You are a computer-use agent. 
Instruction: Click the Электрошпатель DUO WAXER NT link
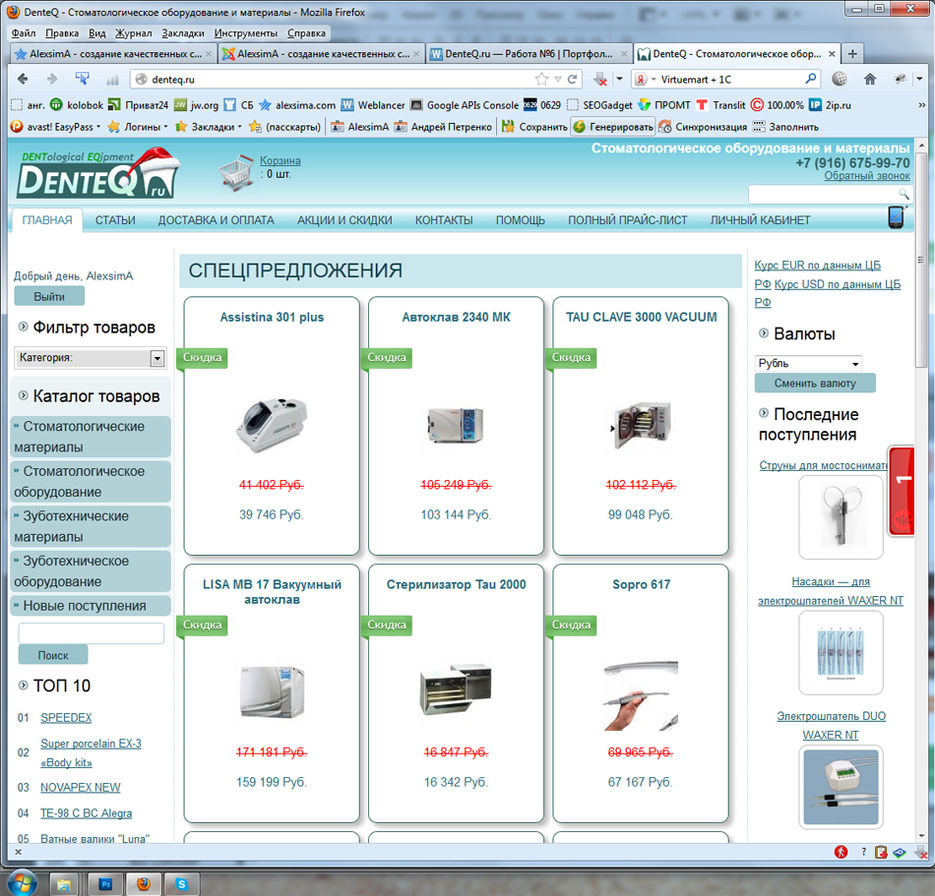click(831, 726)
